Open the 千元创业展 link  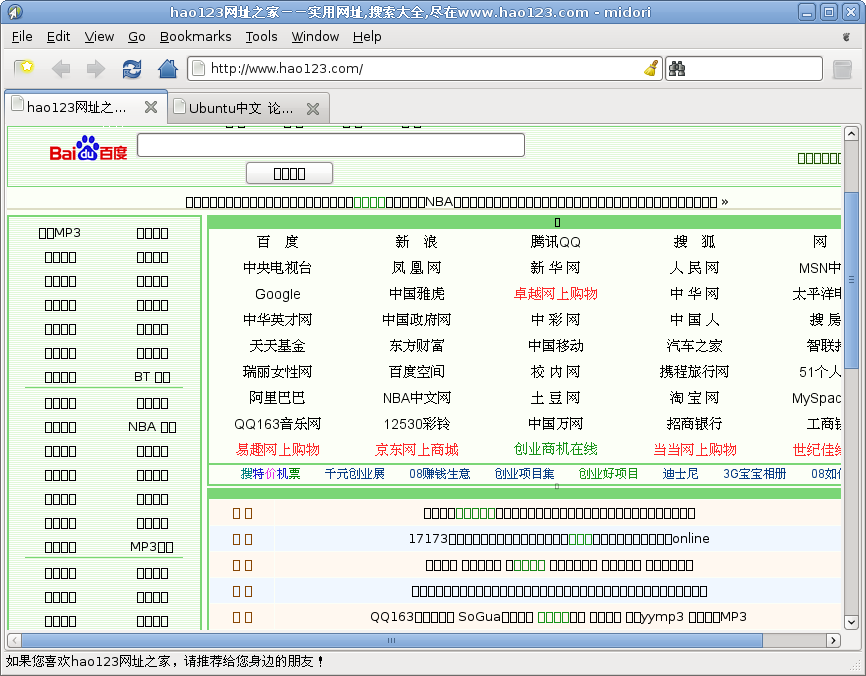pos(354,474)
